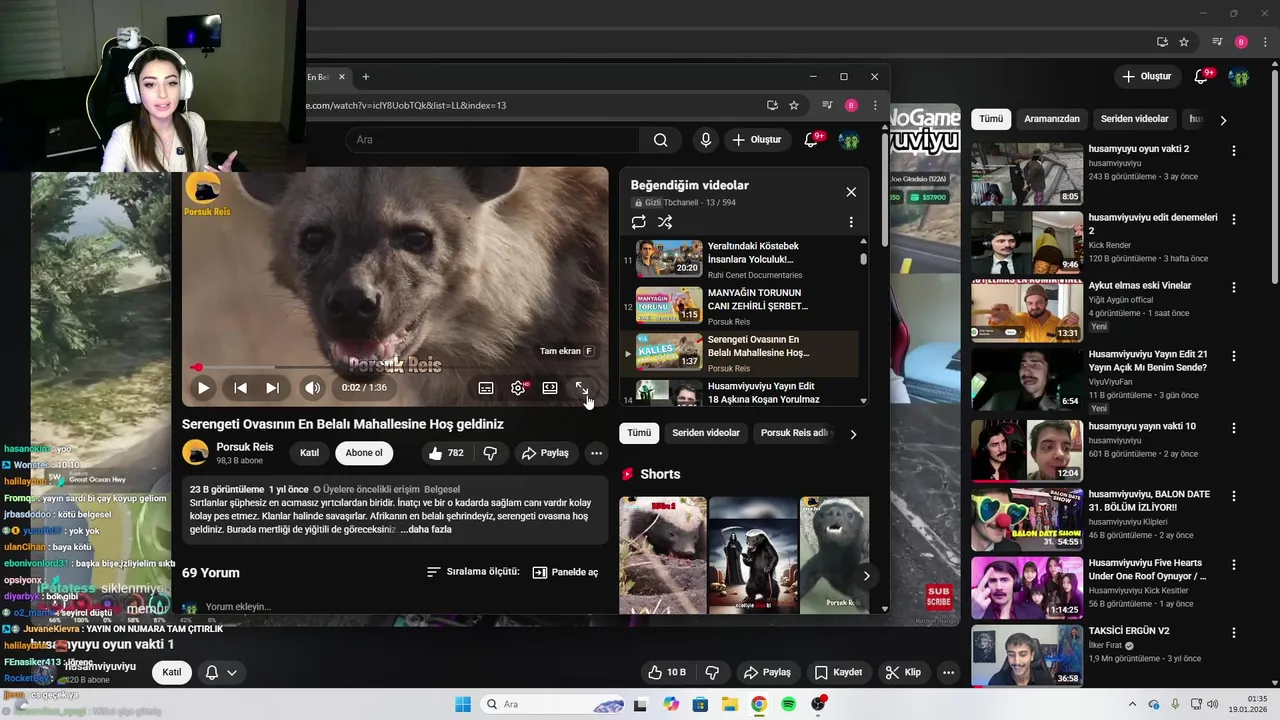Open File Explorer from taskbar

(730, 704)
